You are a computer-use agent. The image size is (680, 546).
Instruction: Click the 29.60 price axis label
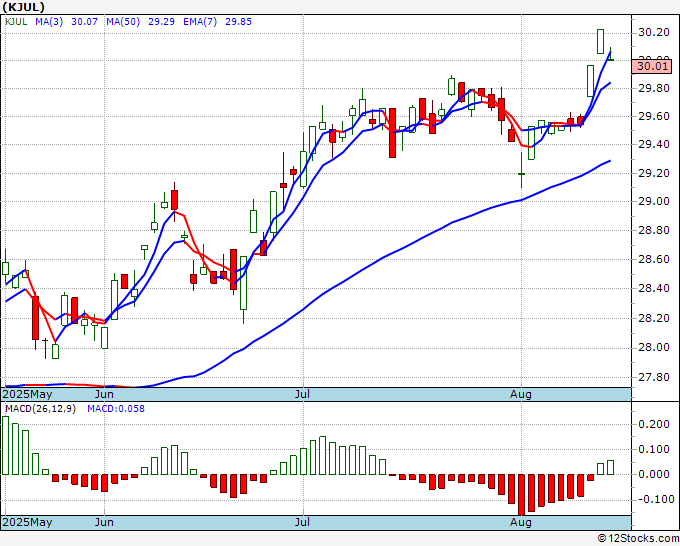tap(654, 117)
